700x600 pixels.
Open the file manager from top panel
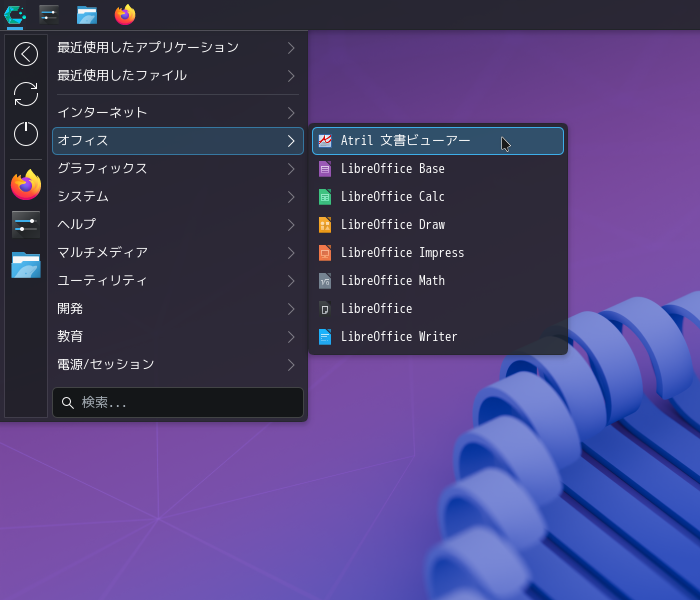(87, 15)
